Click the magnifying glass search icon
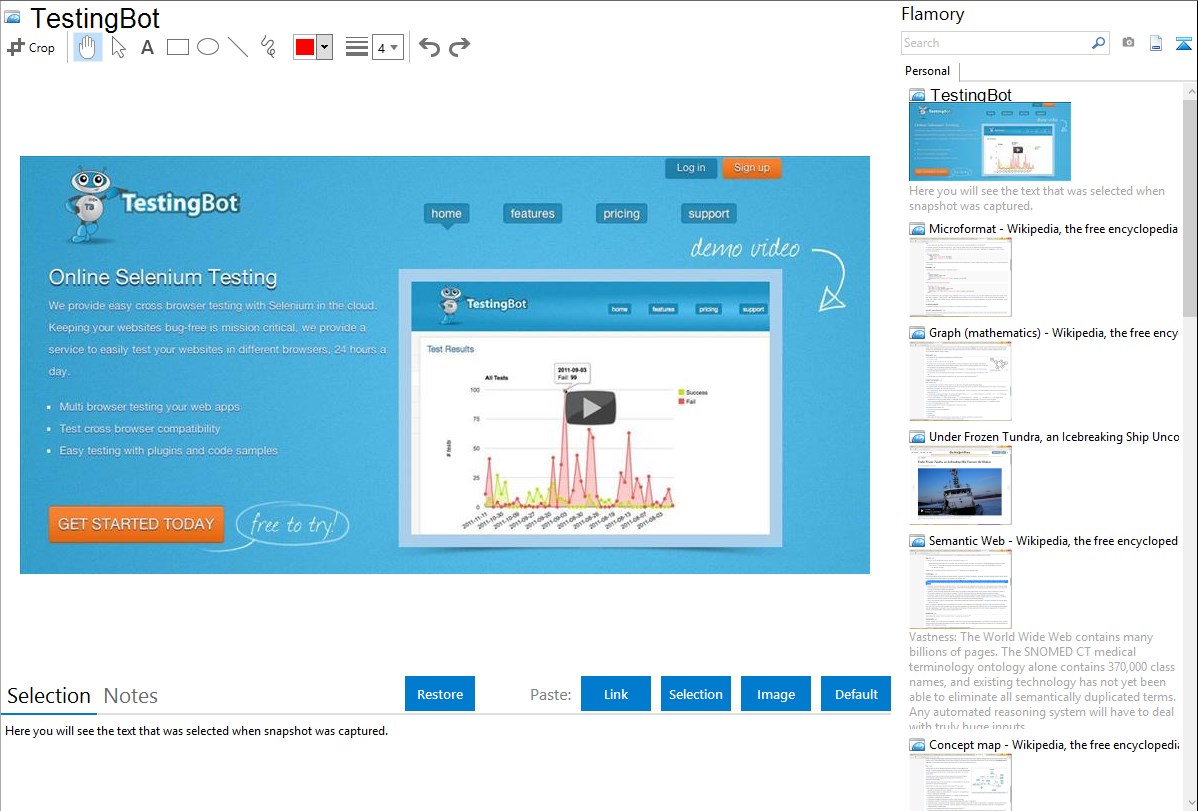Viewport: 1198px width, 811px height. (1099, 43)
